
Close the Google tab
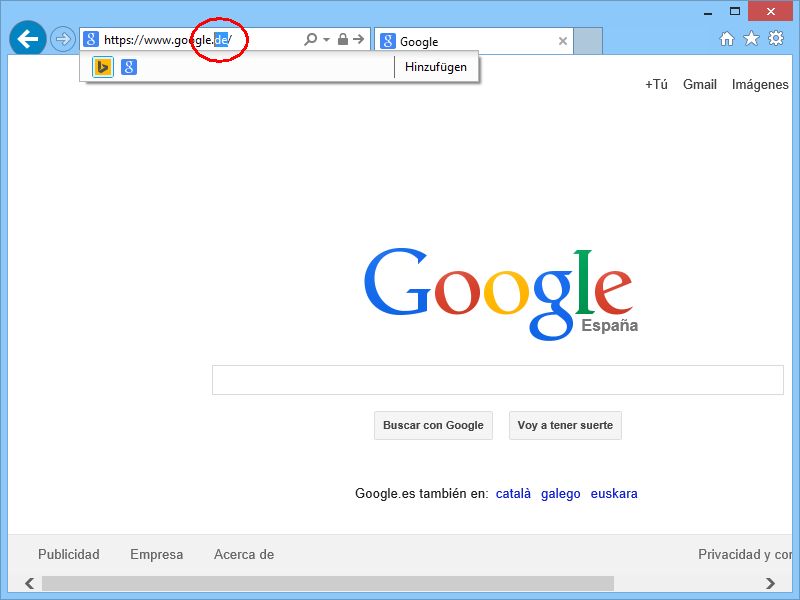pyautogui.click(x=563, y=41)
